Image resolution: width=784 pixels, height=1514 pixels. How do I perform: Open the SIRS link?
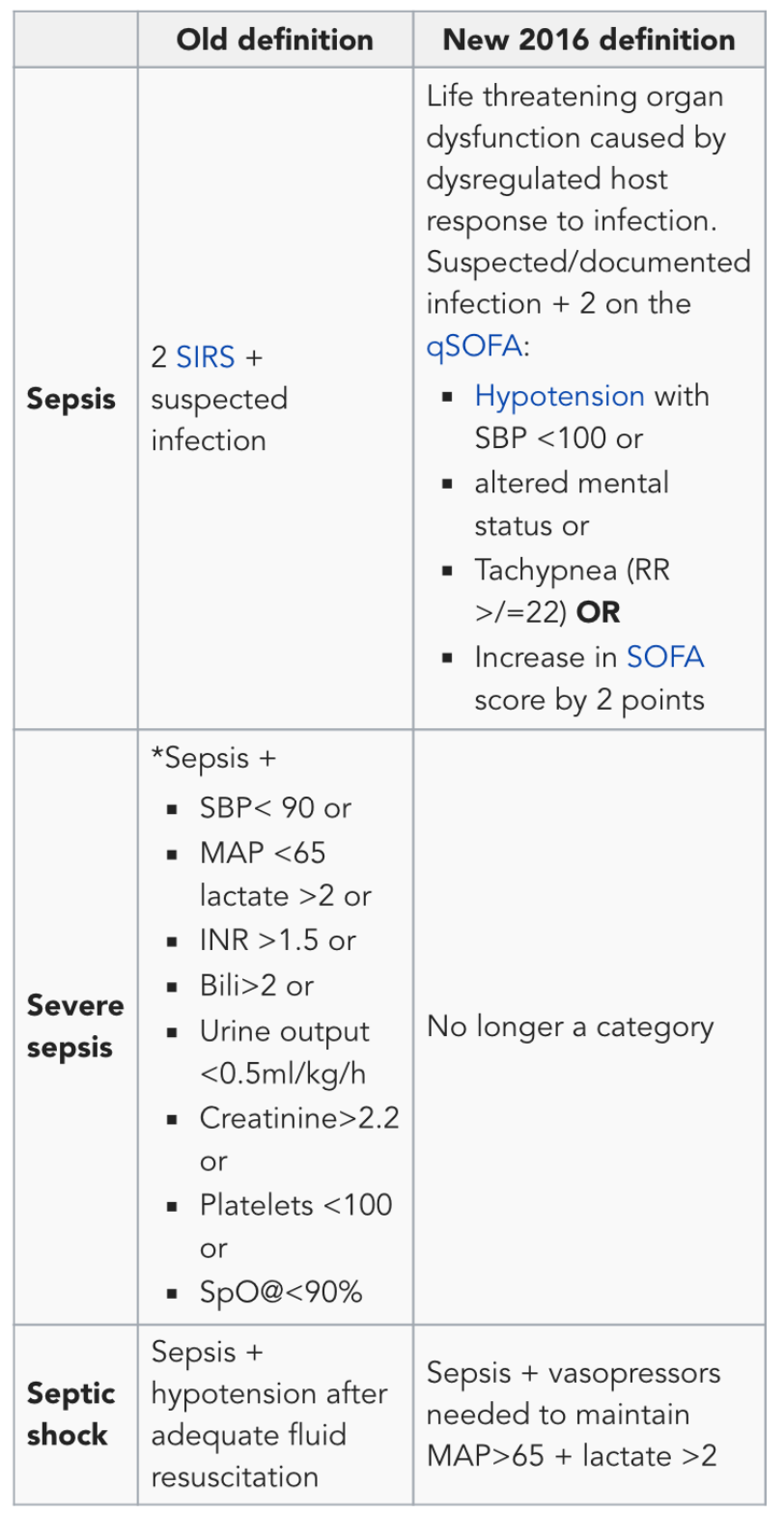205,357
